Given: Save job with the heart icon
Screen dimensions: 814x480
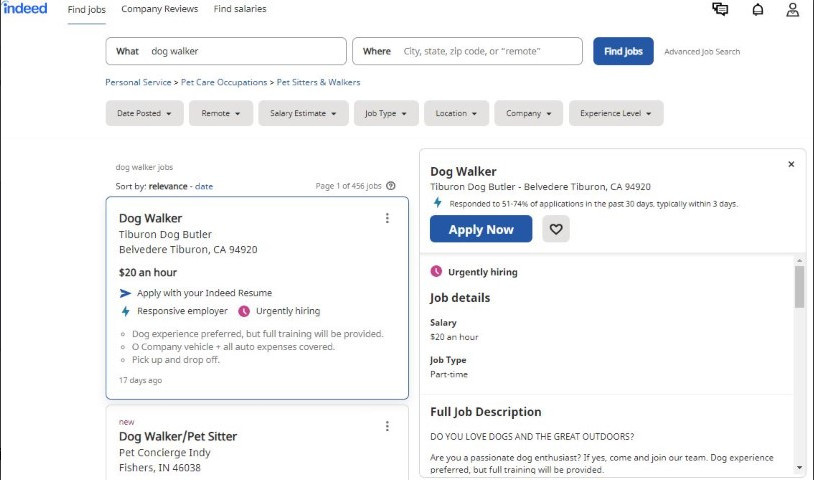Looking at the screenshot, I should 556,229.
